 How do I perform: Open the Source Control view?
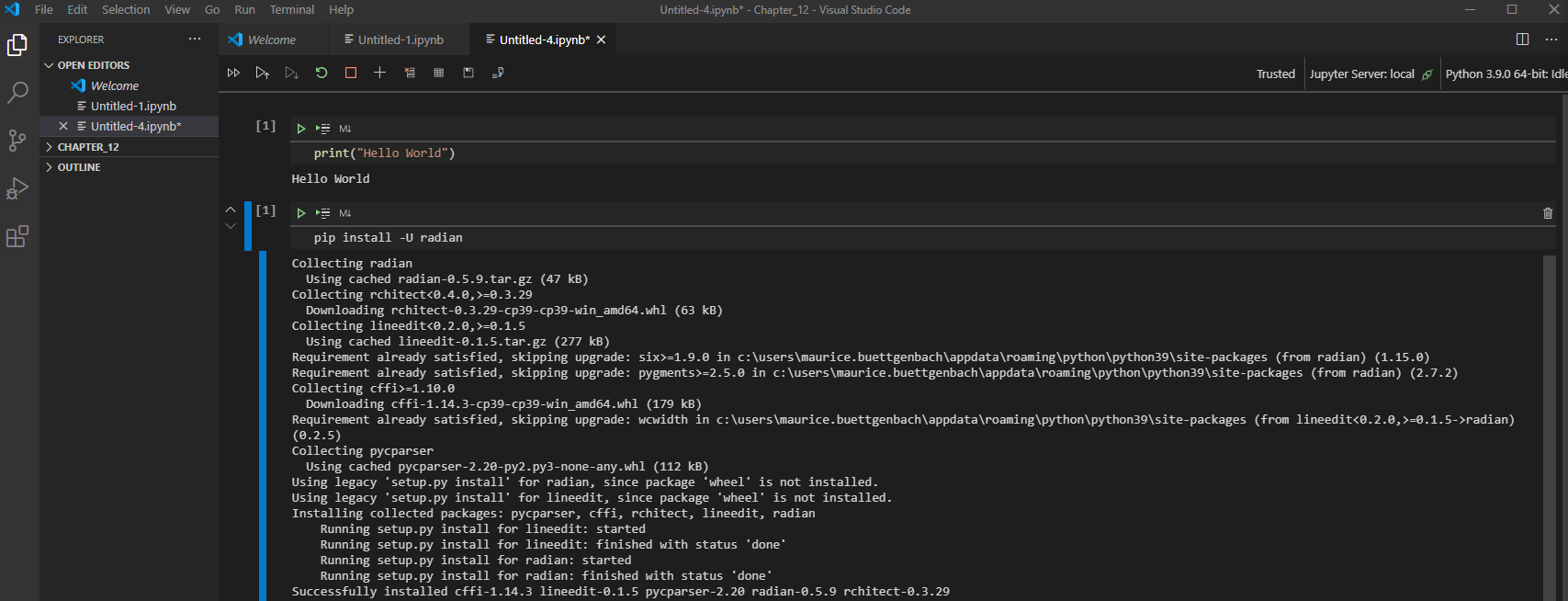coord(17,140)
